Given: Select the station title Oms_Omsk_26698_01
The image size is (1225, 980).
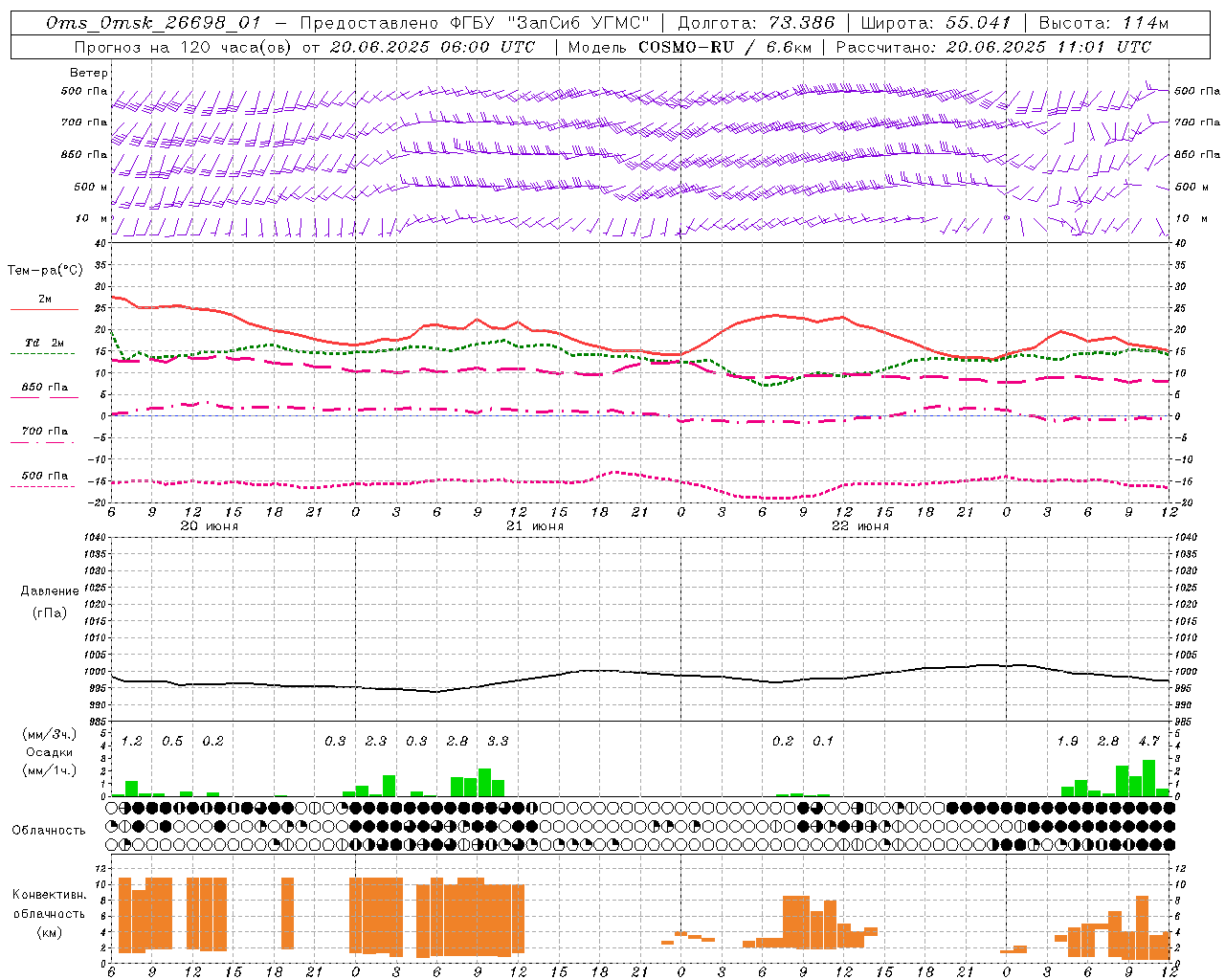Looking at the screenshot, I should [x=153, y=24].
